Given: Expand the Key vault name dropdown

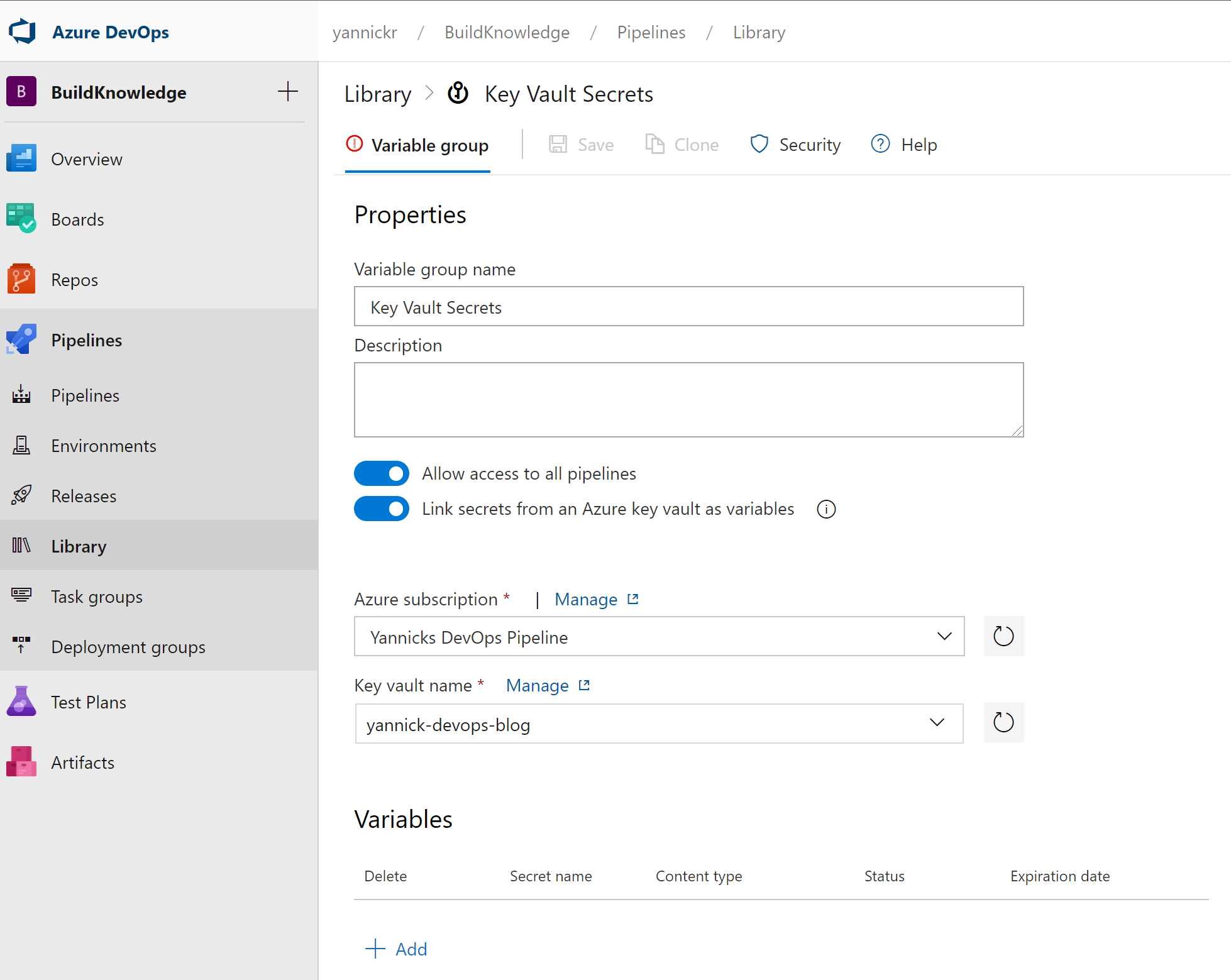Looking at the screenshot, I should pos(937,723).
